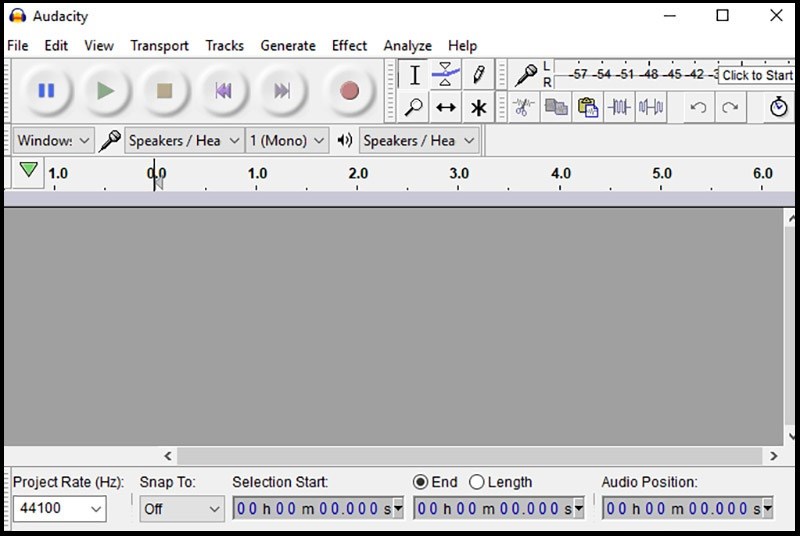Expand the Snap To dropdown
This screenshot has height=536, width=800.
pos(181,509)
